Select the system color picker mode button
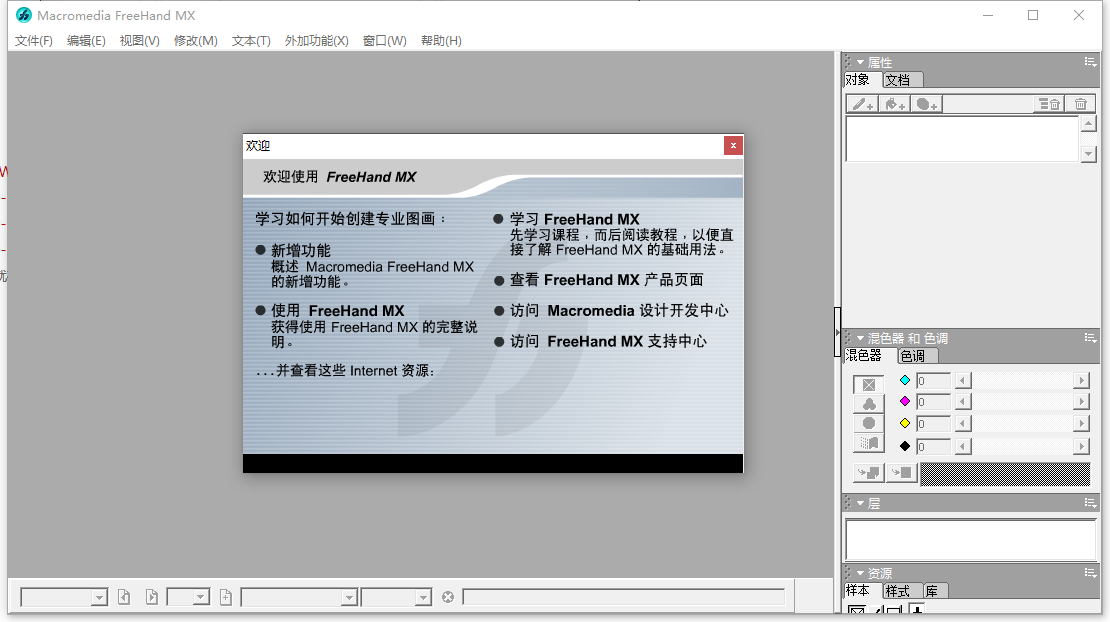 (x=869, y=443)
